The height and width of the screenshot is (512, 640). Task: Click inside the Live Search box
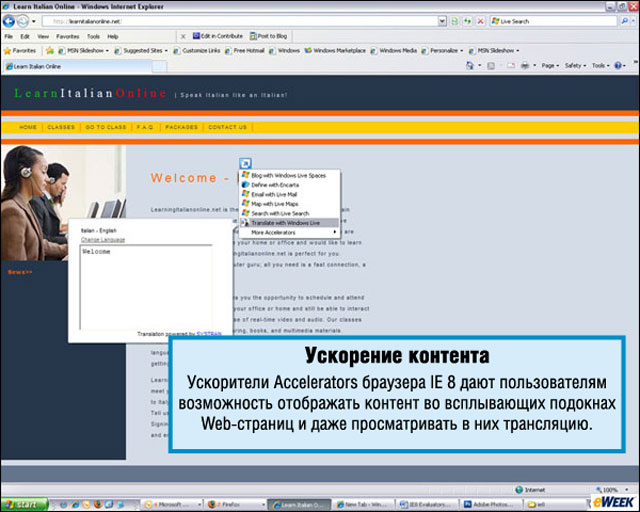[554, 21]
